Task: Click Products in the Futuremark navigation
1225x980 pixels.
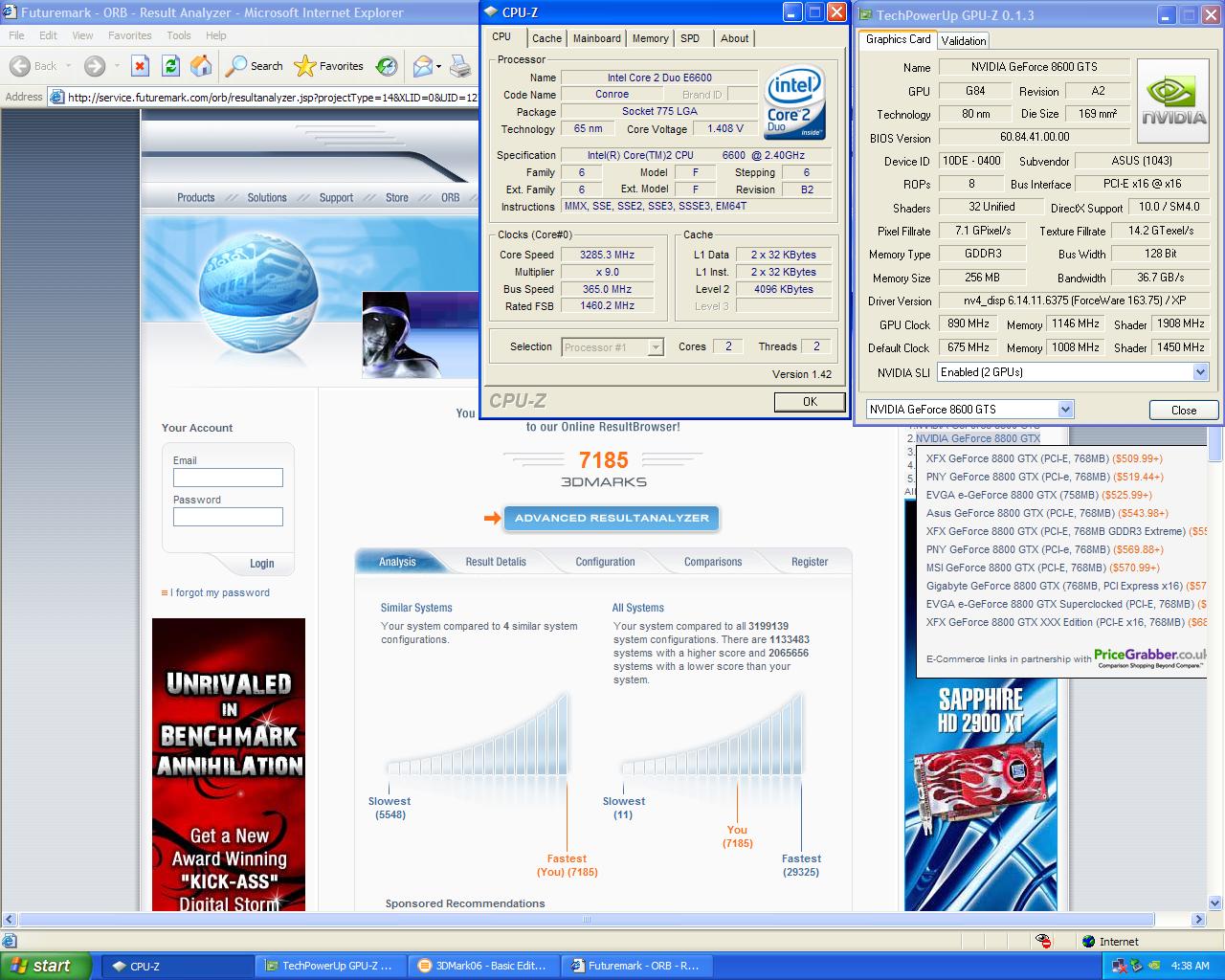Action: (x=196, y=197)
